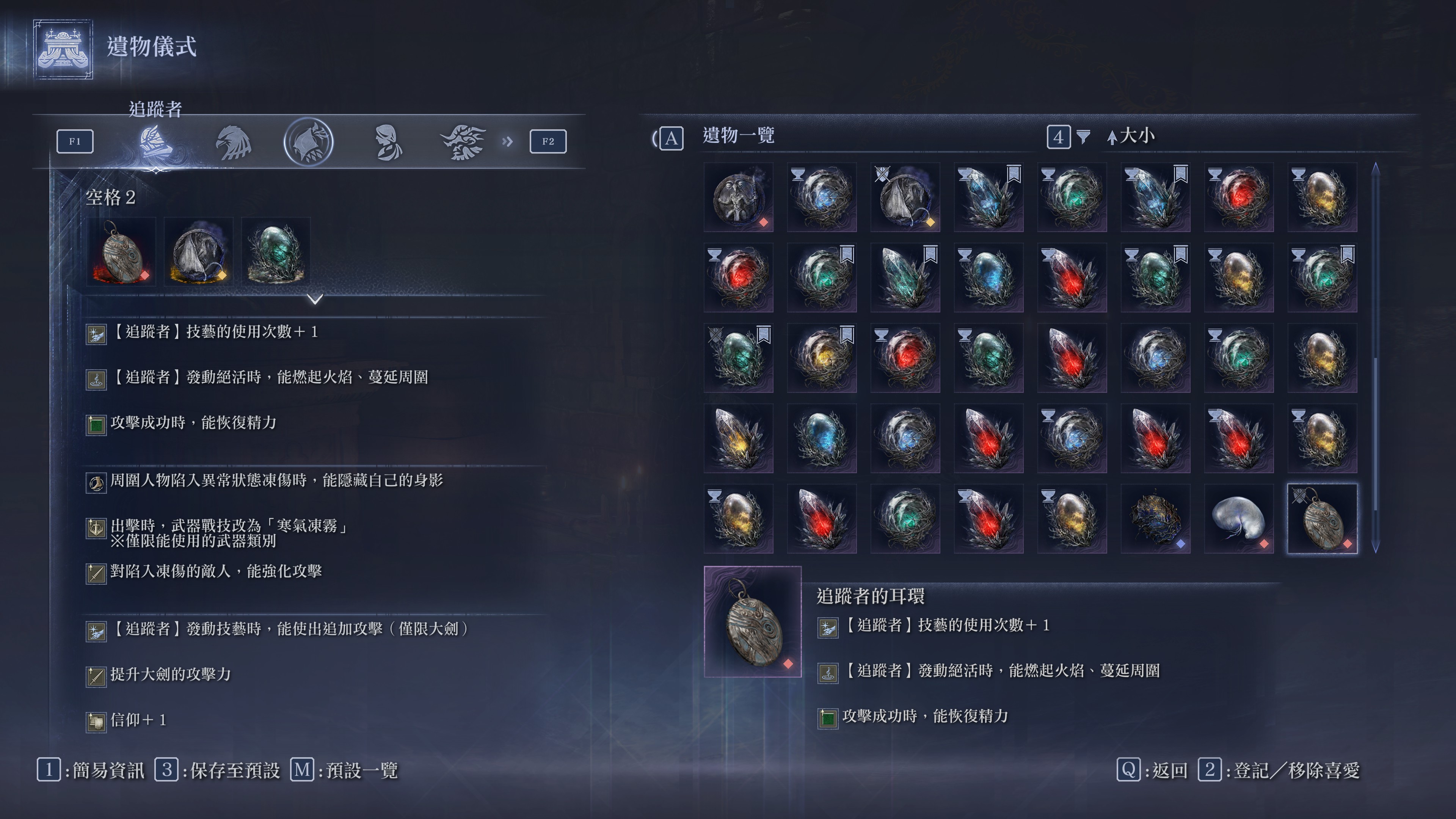The width and height of the screenshot is (1456, 819).
Task: Click 返回 to go back
Action: pyautogui.click(x=1153, y=770)
